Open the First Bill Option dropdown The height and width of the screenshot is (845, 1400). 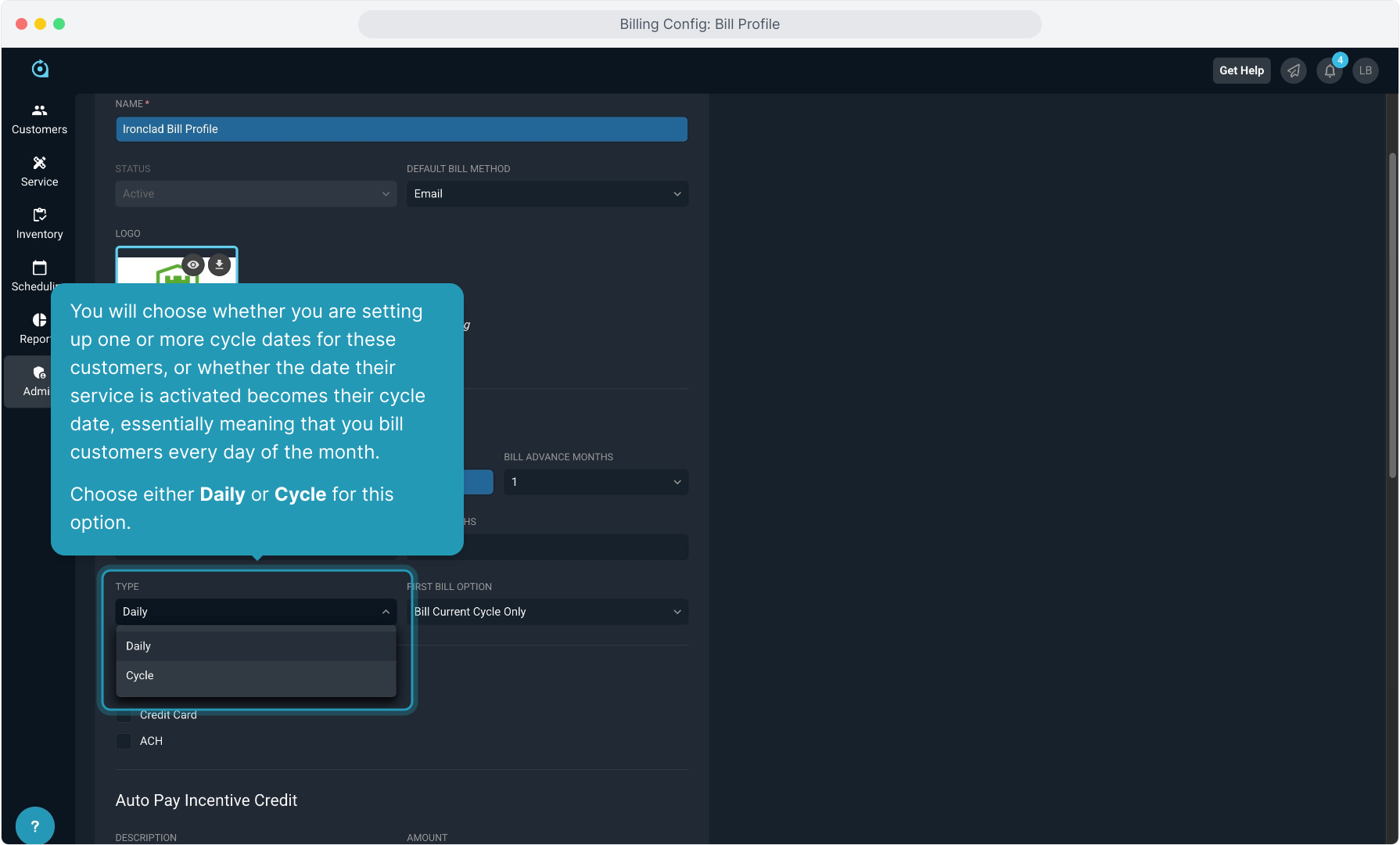pyautogui.click(x=547, y=612)
